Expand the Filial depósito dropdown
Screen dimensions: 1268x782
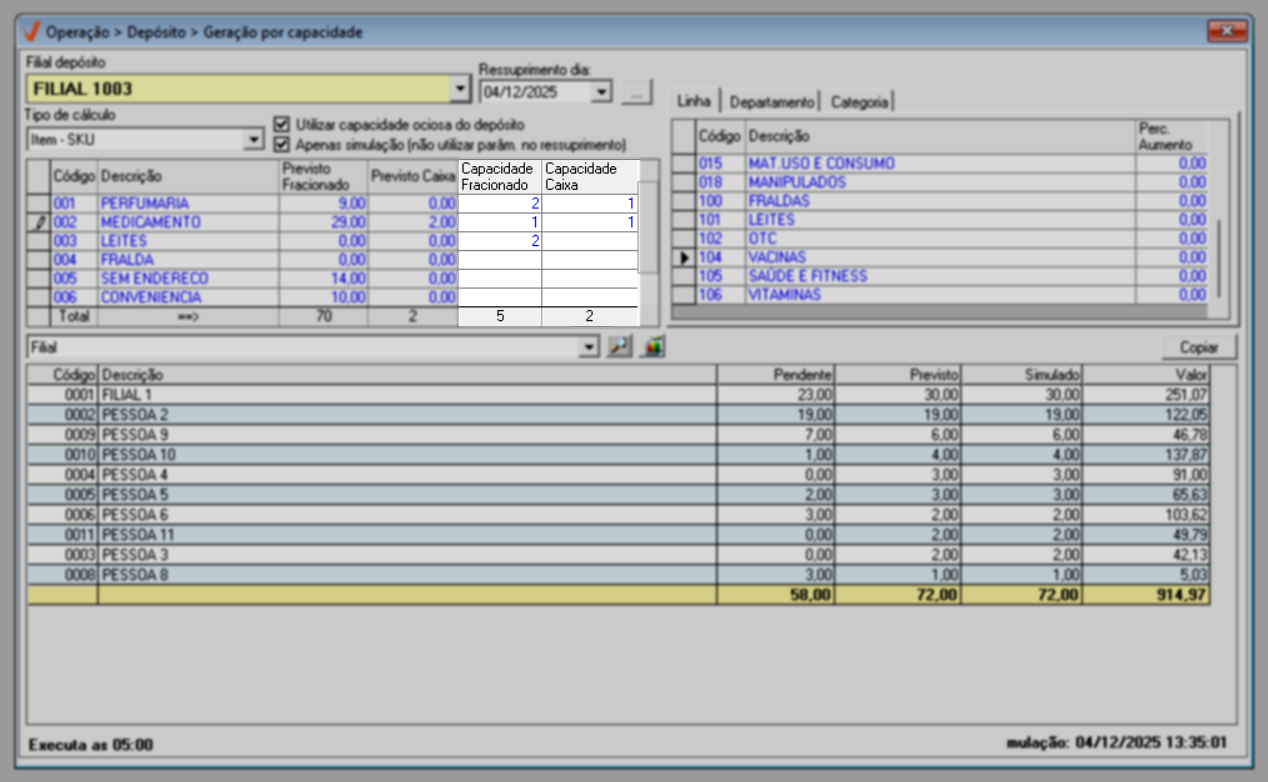pyautogui.click(x=460, y=89)
